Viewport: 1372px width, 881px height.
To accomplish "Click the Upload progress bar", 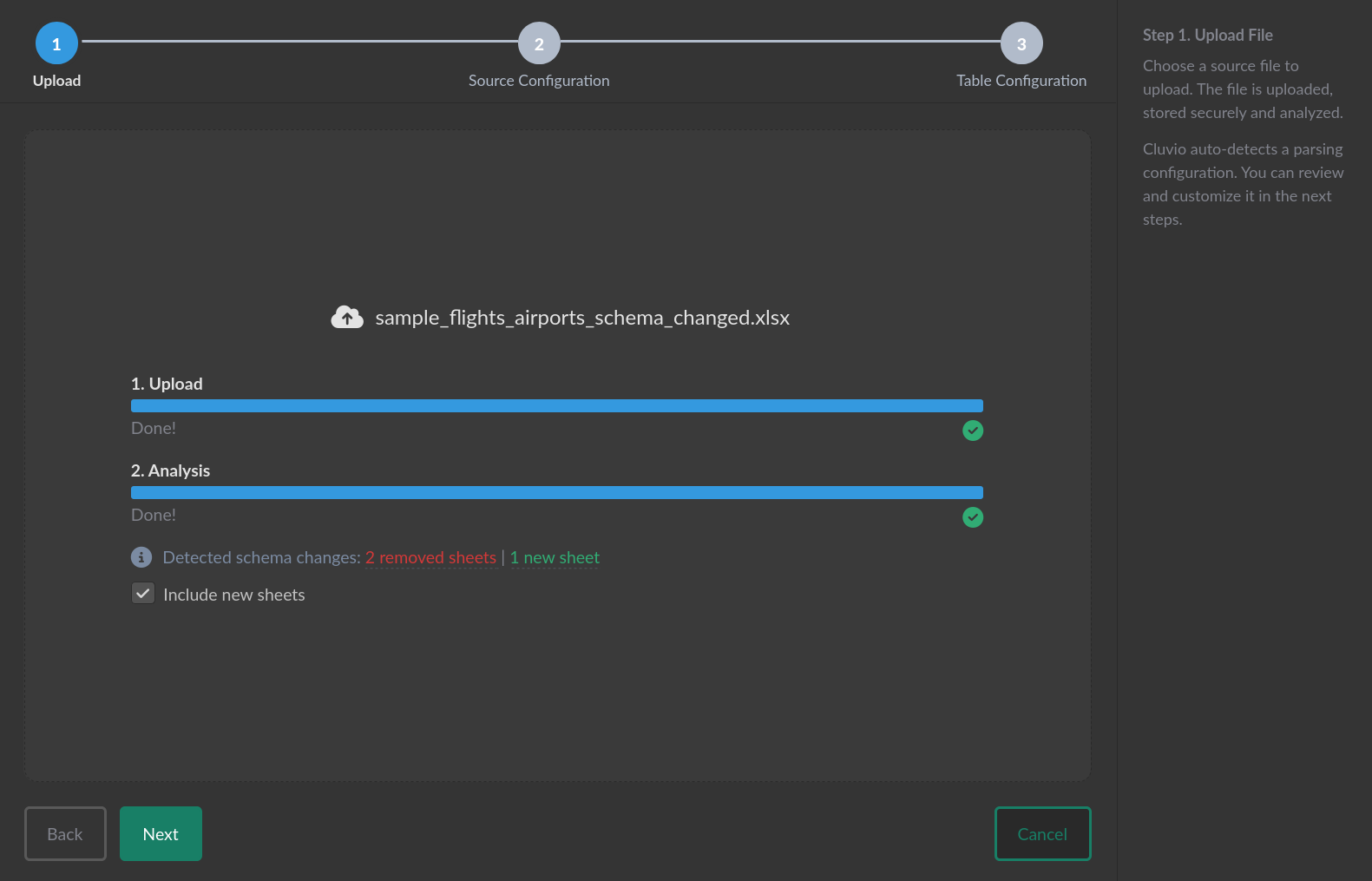I will click(556, 405).
